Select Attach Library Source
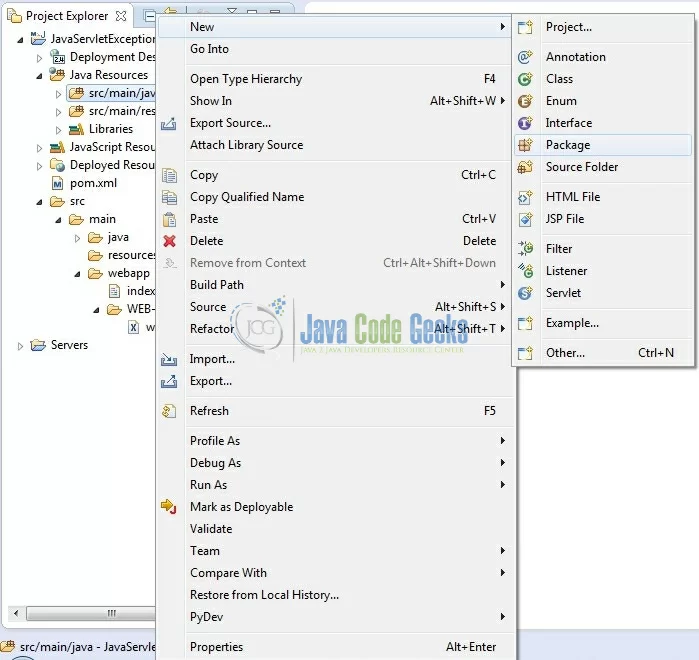 click(334, 145)
